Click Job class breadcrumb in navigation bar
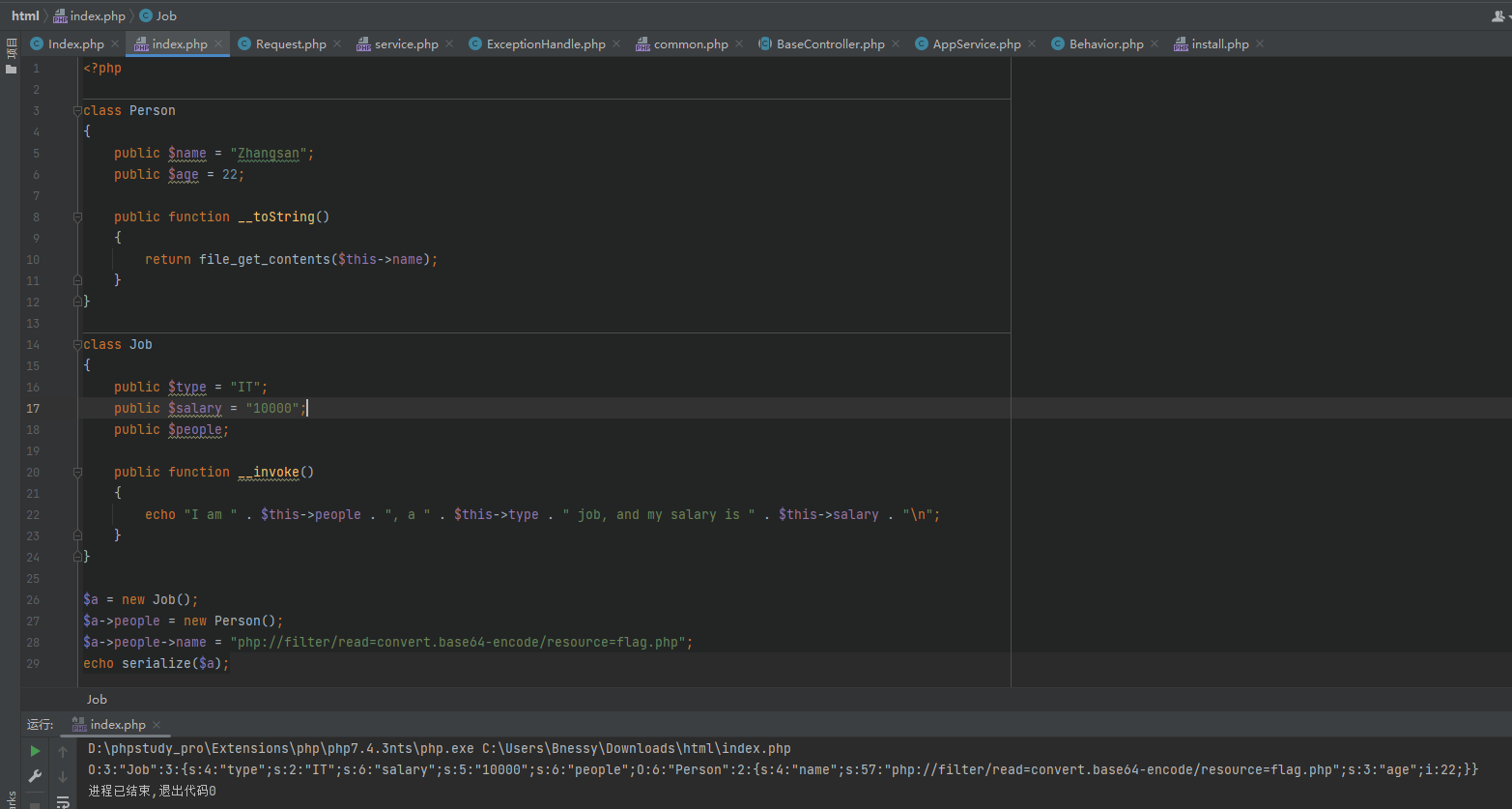The image size is (1512, 809). point(157,15)
